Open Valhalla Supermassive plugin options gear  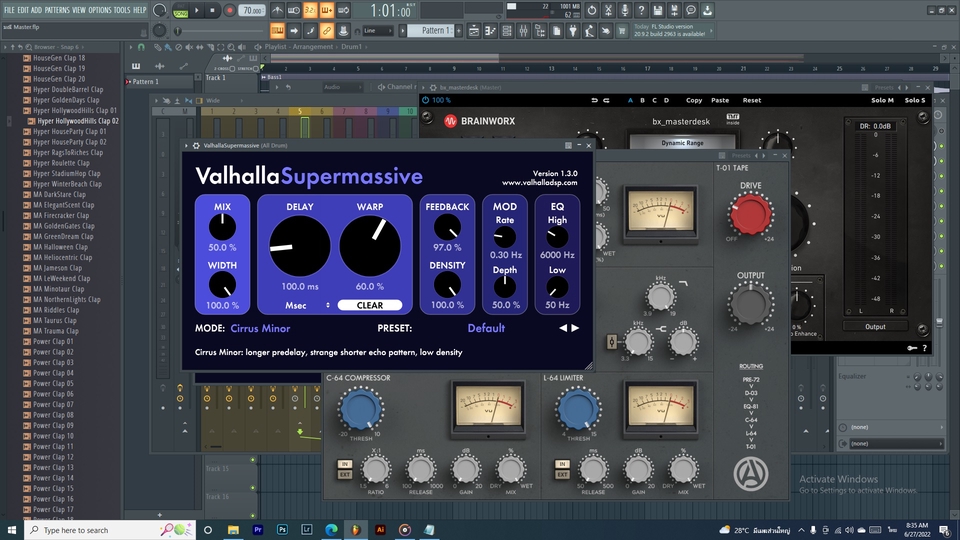point(196,146)
